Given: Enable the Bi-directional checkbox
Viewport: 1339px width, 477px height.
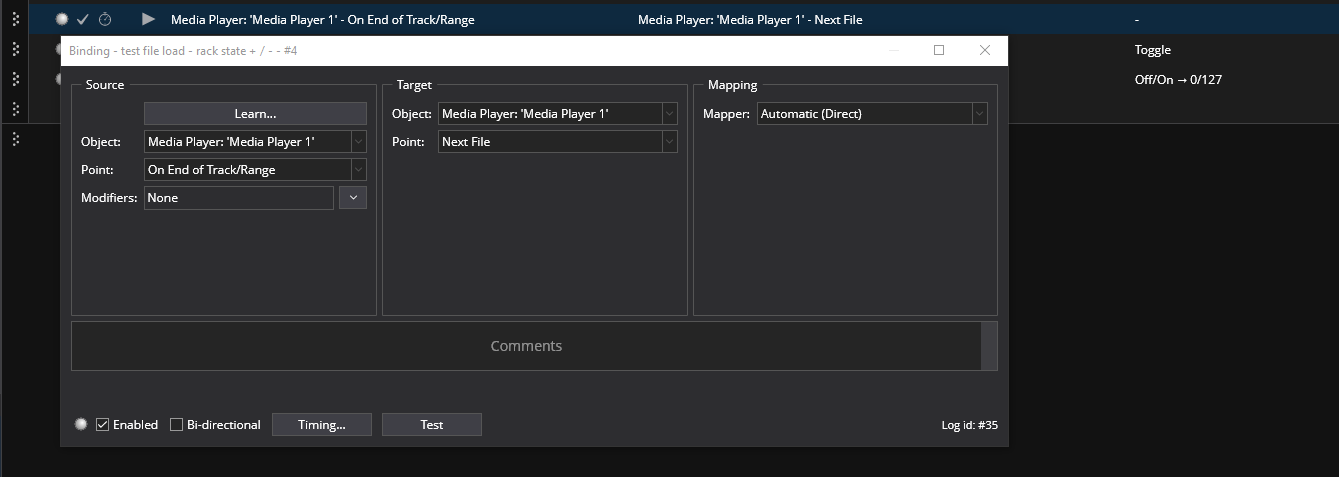Looking at the screenshot, I should point(177,425).
